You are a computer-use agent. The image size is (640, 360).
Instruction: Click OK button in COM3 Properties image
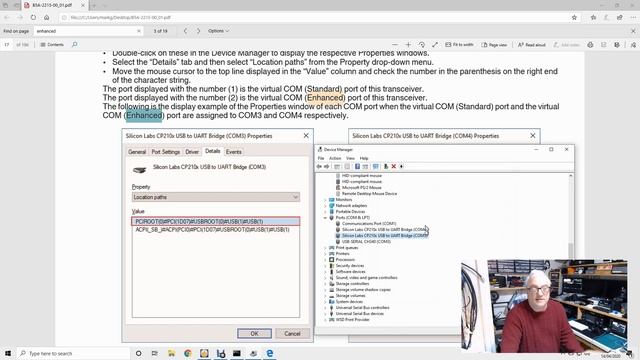[x=254, y=333]
